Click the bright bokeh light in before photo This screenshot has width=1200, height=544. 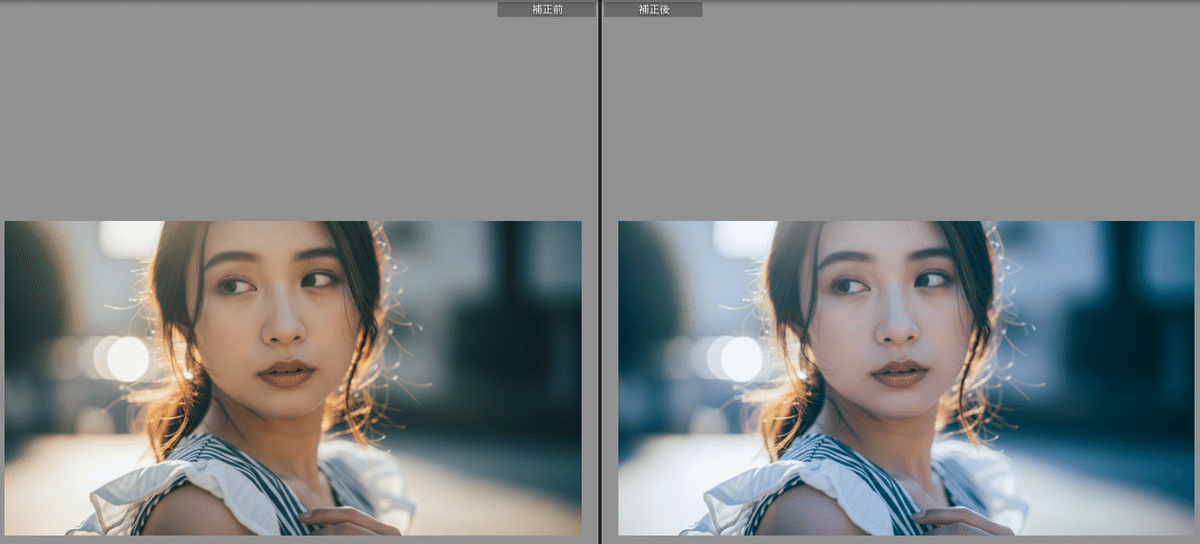[x=127, y=359]
